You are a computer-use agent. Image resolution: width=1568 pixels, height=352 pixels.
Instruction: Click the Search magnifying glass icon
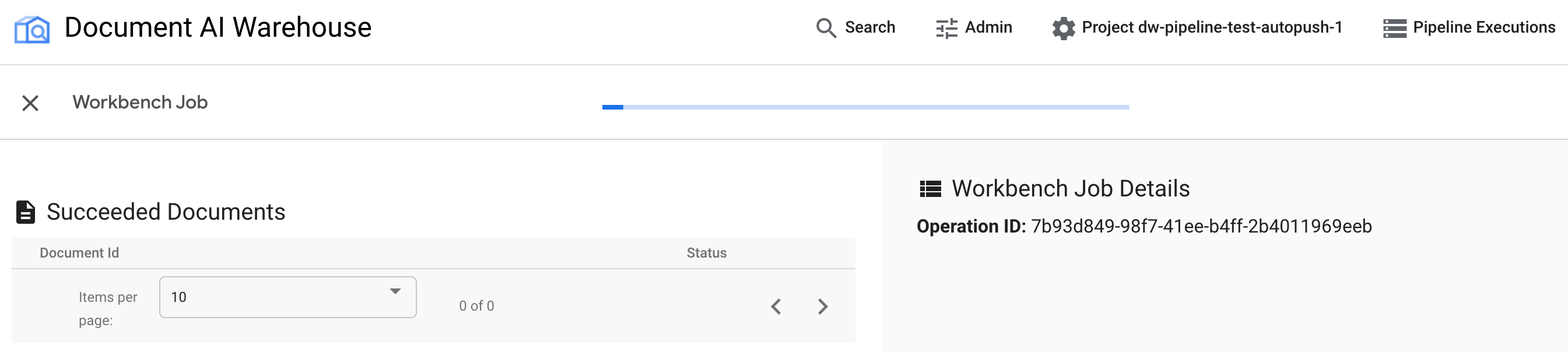click(825, 28)
